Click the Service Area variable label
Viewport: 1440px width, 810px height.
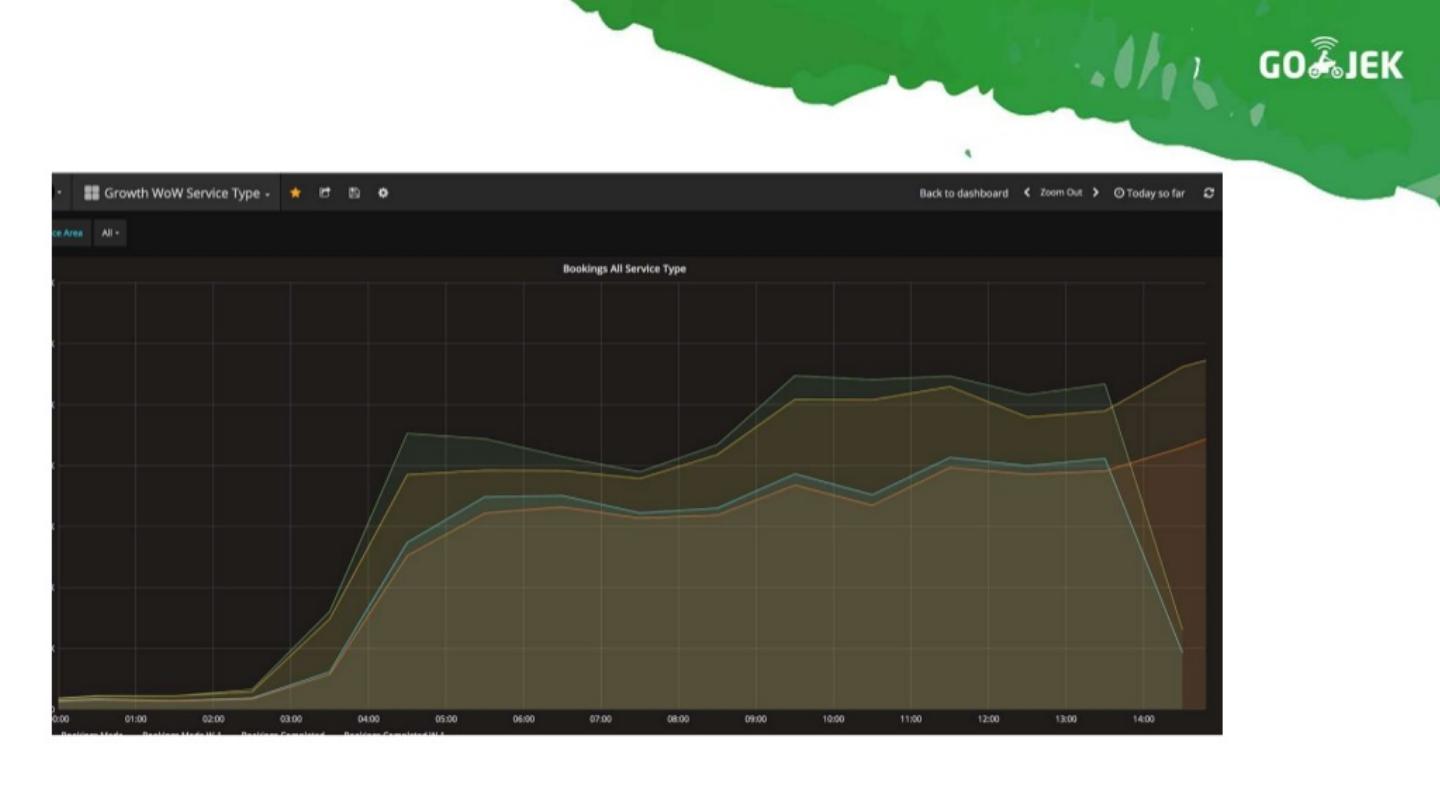[x=68, y=234]
